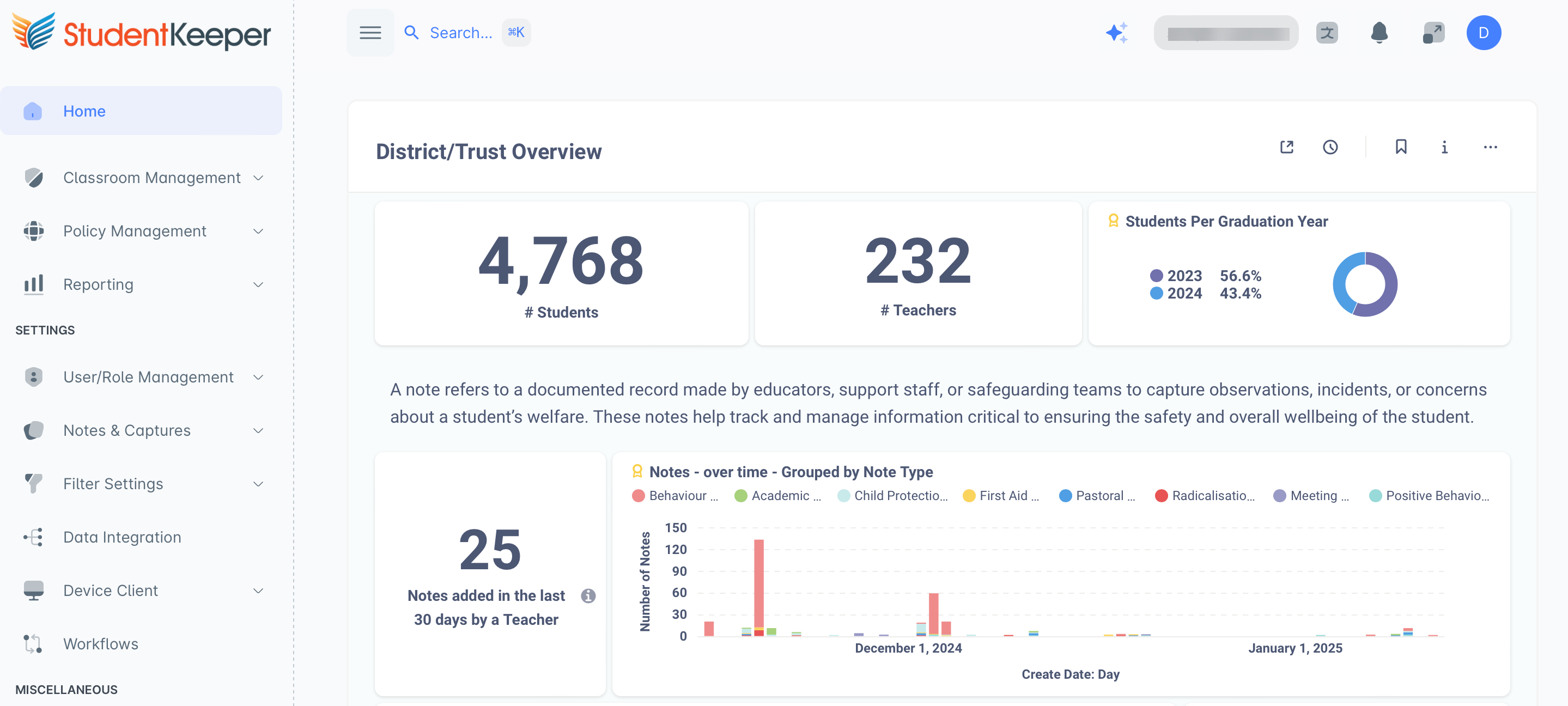
Task: Toggle Behaviour series in chart legend
Action: pyautogui.click(x=676, y=495)
